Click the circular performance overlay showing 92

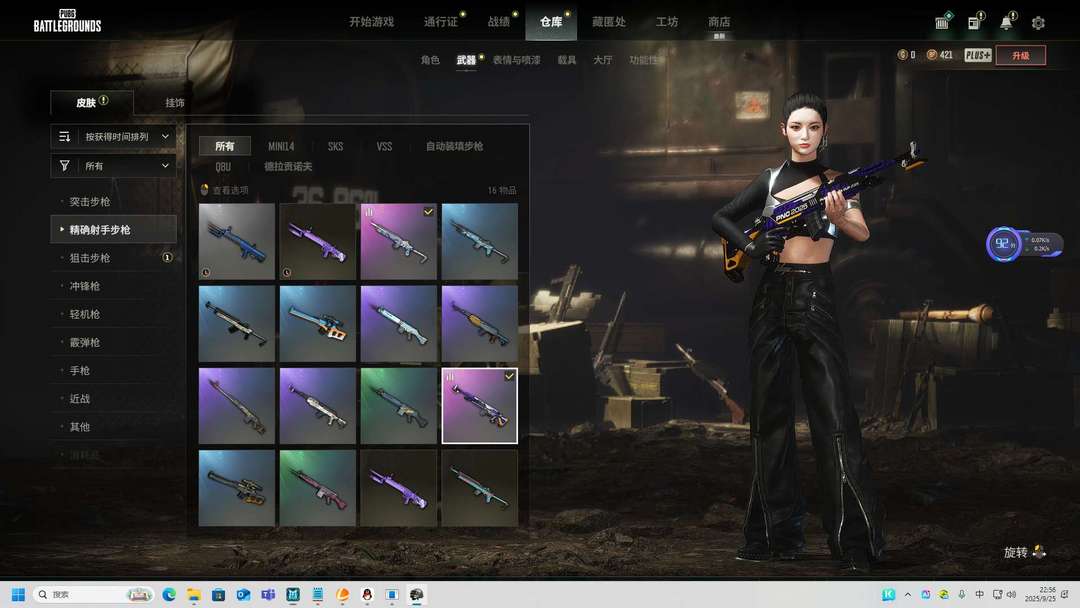point(1004,244)
